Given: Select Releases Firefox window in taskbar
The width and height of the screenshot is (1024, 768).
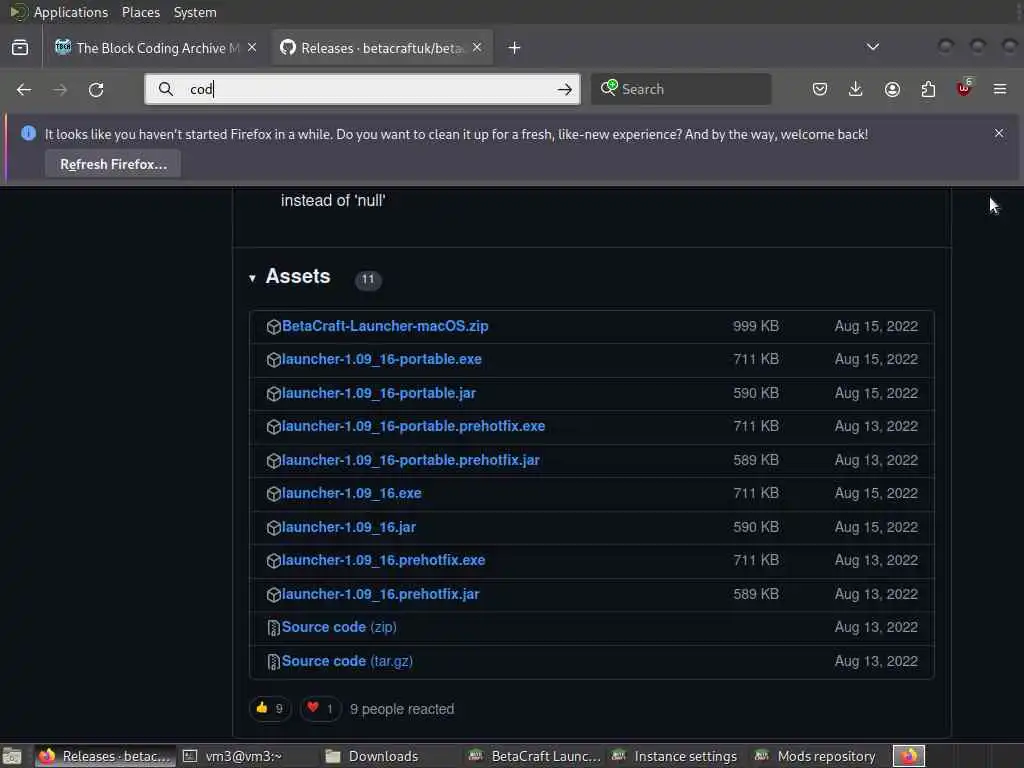Looking at the screenshot, I should (106, 756).
